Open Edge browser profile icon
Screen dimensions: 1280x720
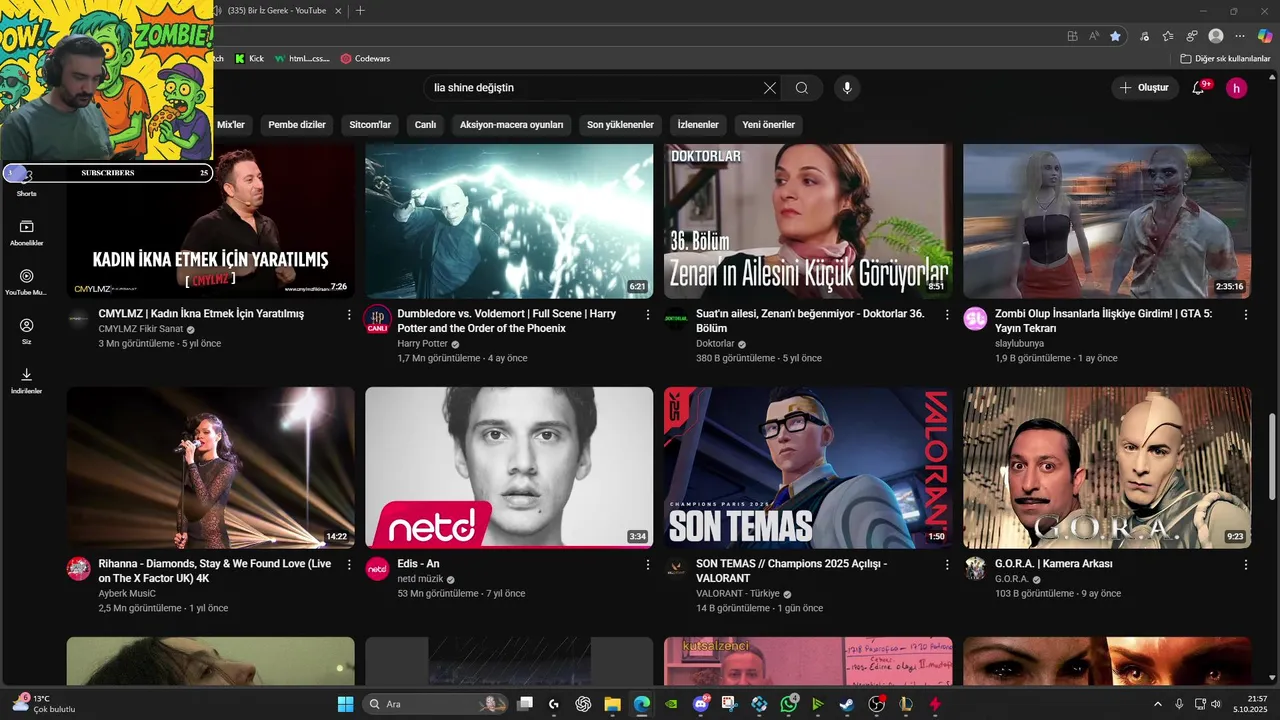point(1216,36)
